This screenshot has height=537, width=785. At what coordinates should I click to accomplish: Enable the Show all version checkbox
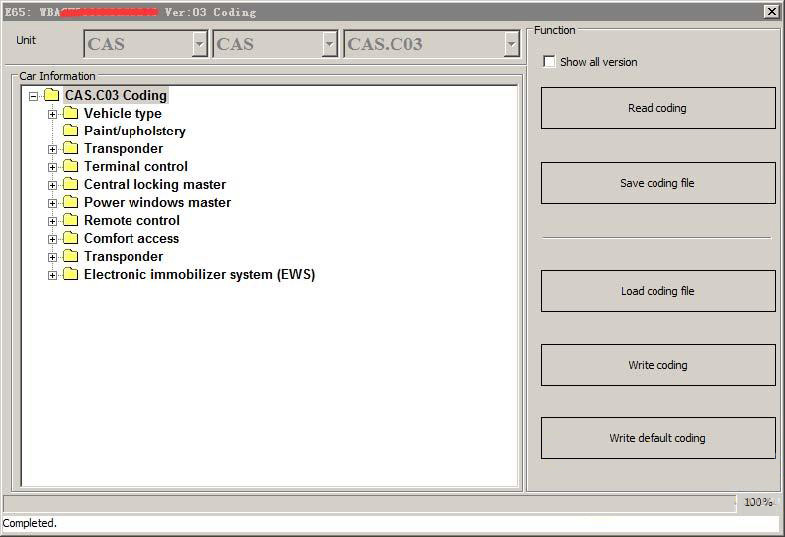(548, 62)
